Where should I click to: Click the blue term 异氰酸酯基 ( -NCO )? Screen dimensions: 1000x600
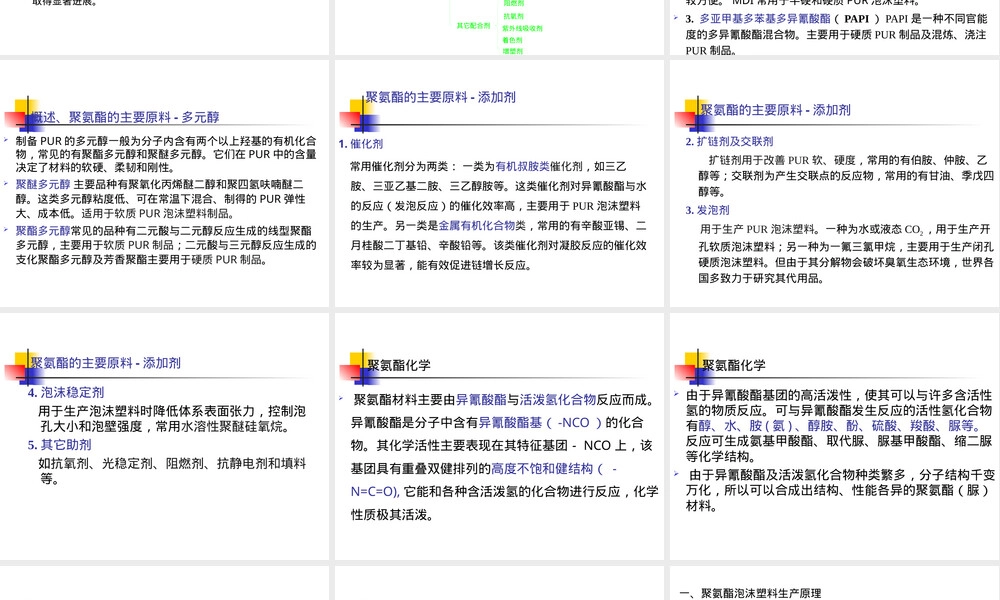[540, 423]
